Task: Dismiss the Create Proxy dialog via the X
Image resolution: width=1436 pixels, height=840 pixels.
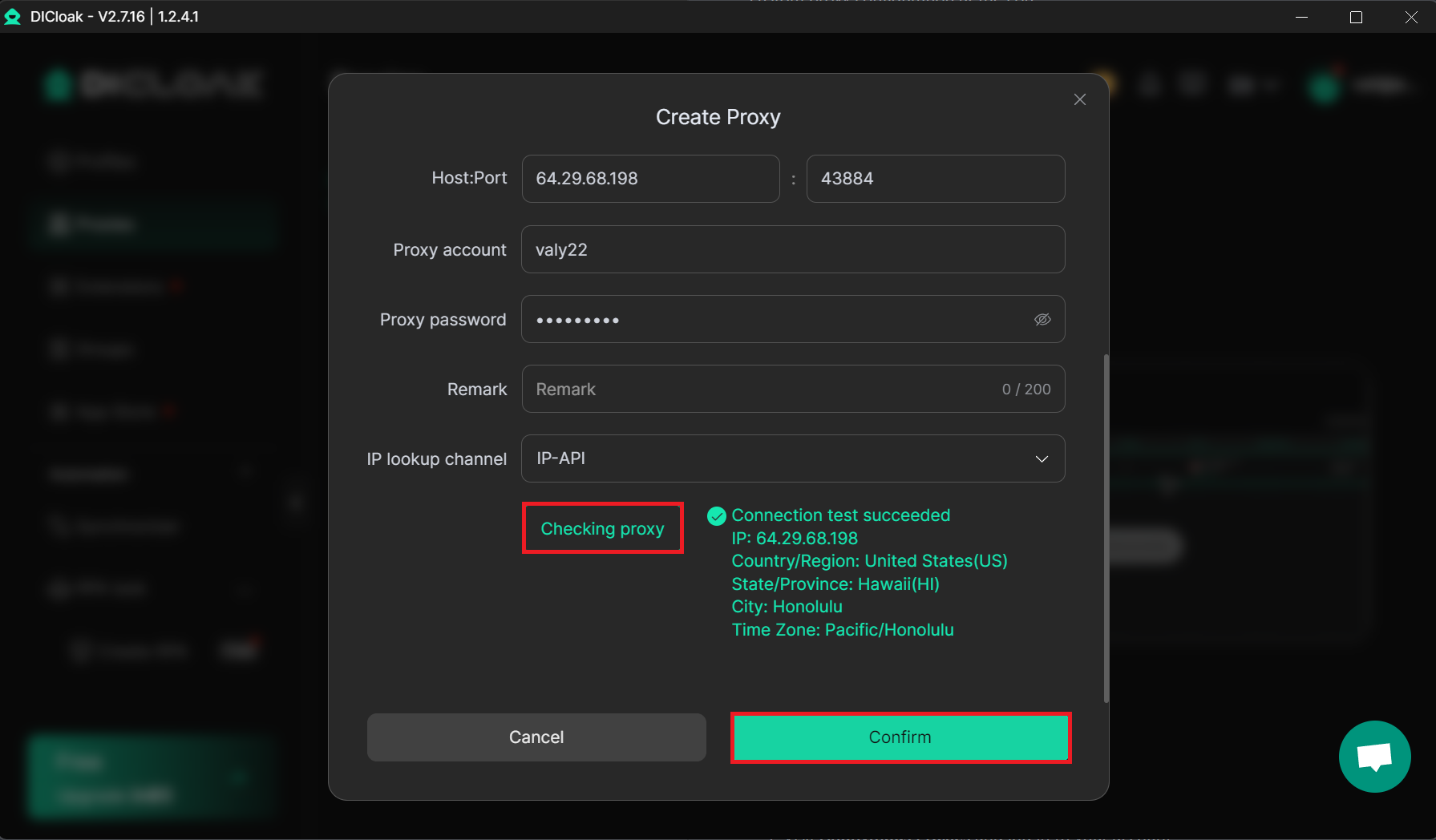Action: click(1079, 99)
